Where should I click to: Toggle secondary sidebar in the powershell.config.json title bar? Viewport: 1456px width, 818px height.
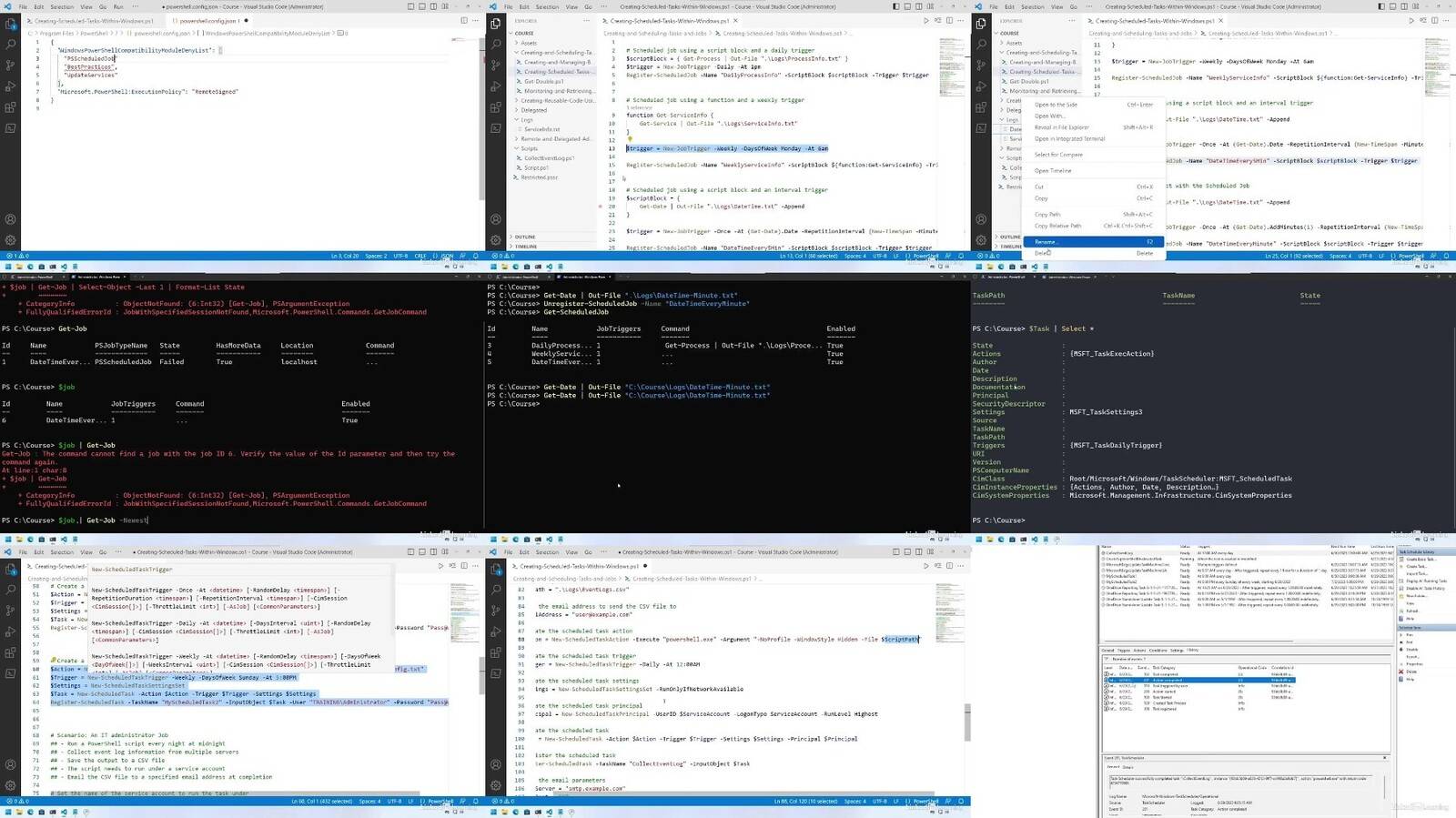pos(432,6)
